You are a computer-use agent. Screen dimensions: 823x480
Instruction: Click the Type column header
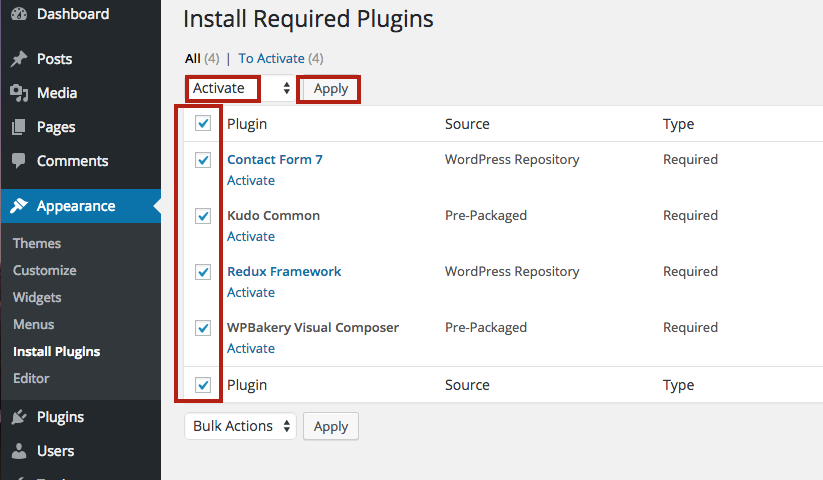678,124
